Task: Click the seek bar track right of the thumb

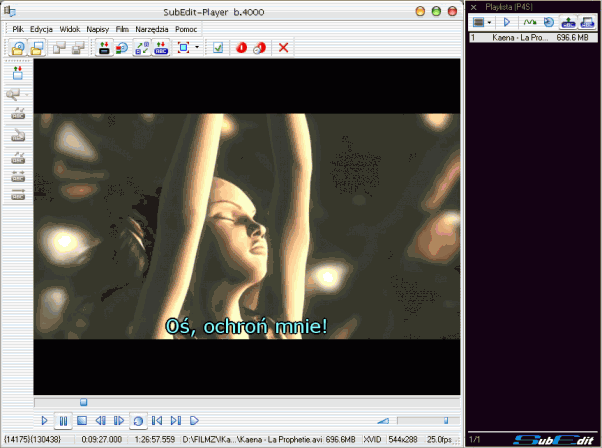Action: (x=273, y=402)
